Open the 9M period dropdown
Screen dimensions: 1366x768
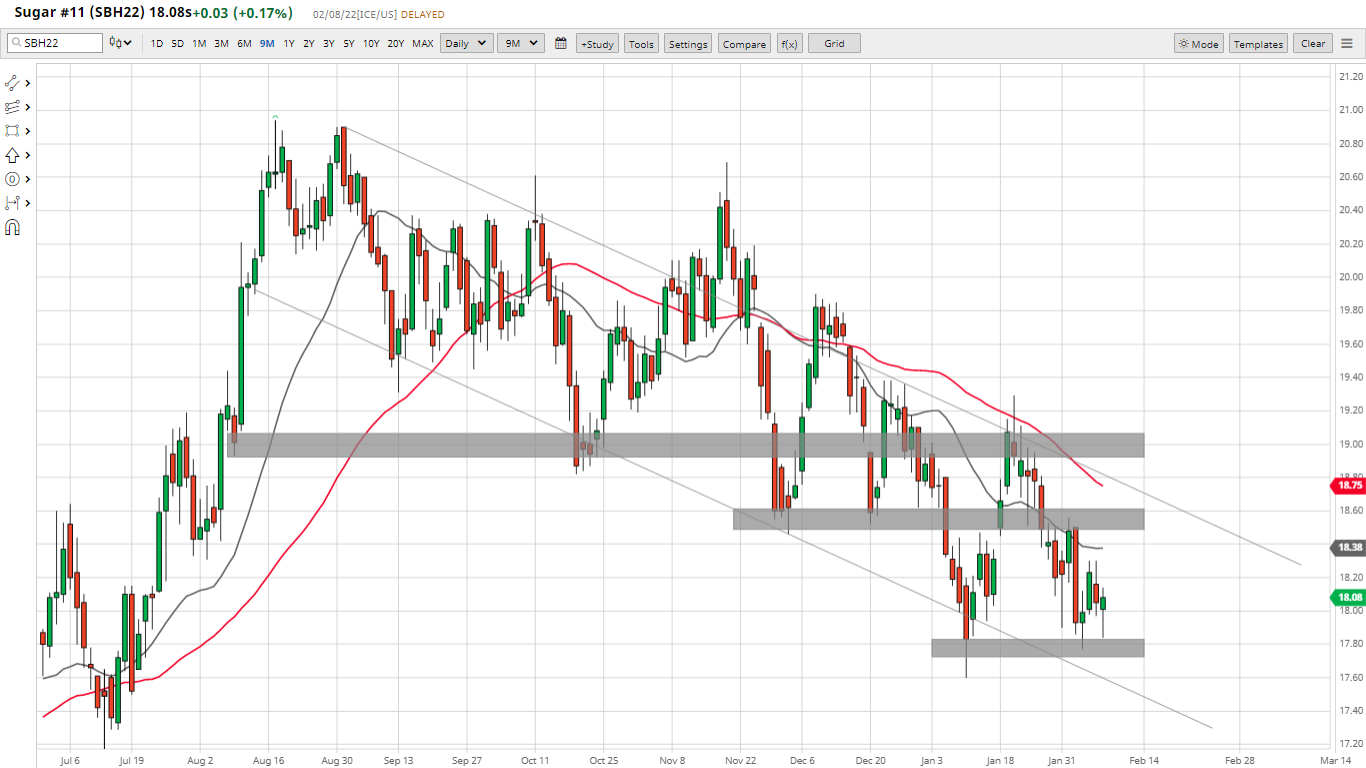pyautogui.click(x=520, y=43)
